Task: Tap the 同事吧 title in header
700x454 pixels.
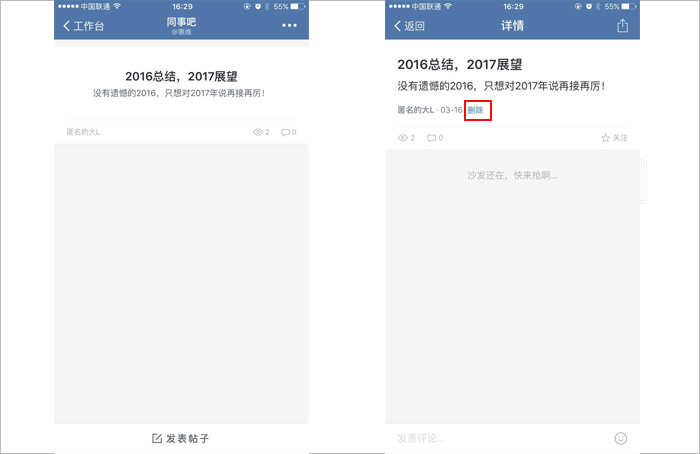Action: (x=181, y=22)
